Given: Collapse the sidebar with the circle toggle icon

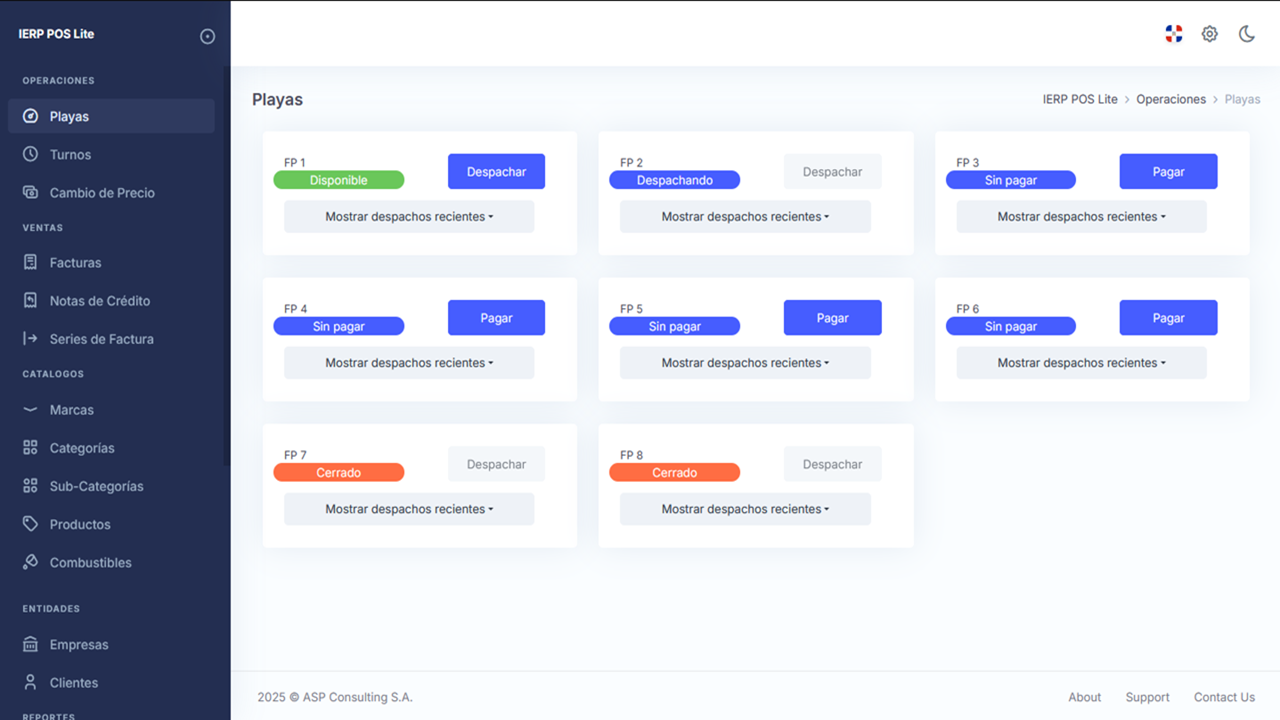Looking at the screenshot, I should point(208,36).
